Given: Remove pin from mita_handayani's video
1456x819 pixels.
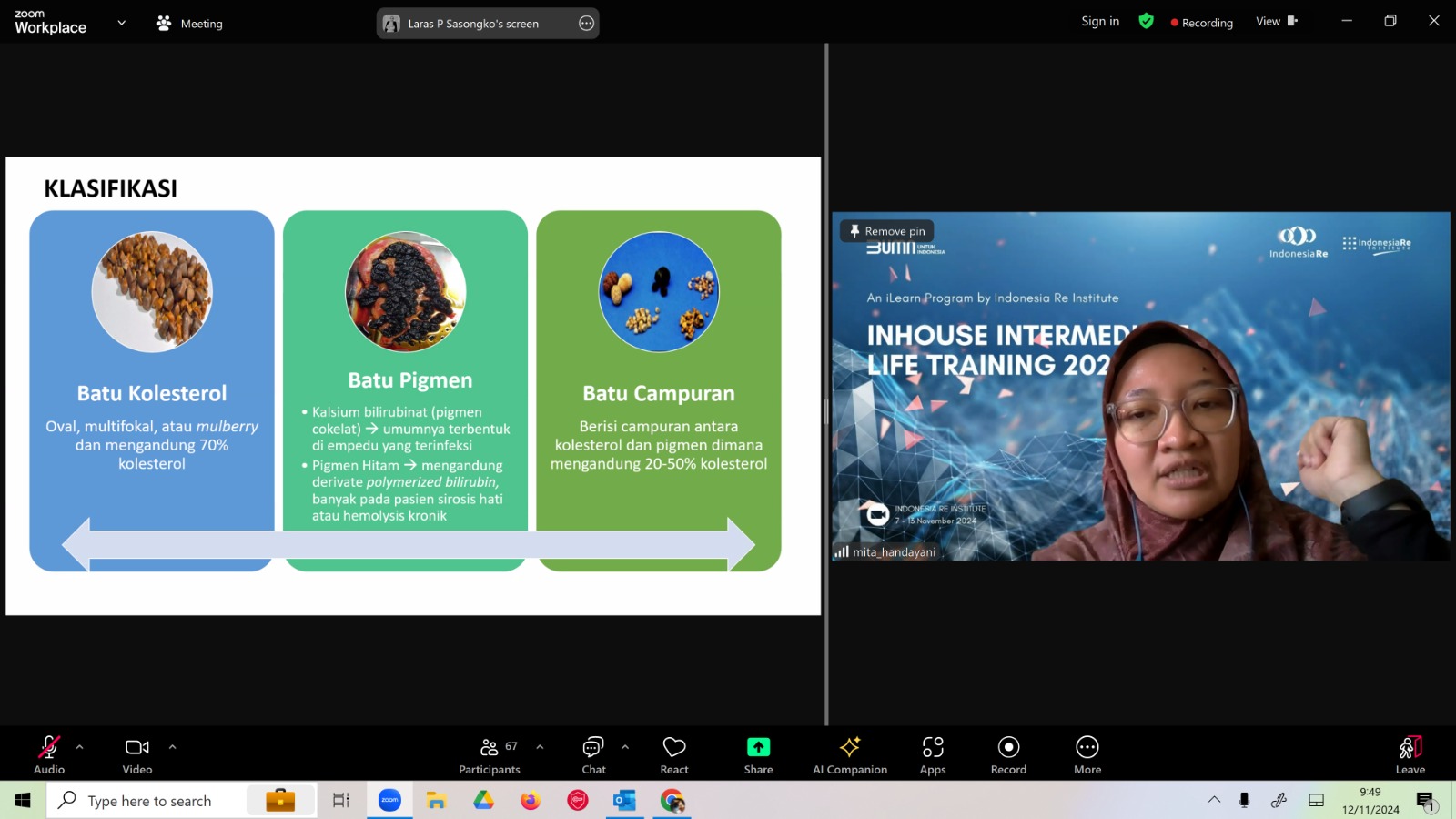Looking at the screenshot, I should click(887, 231).
